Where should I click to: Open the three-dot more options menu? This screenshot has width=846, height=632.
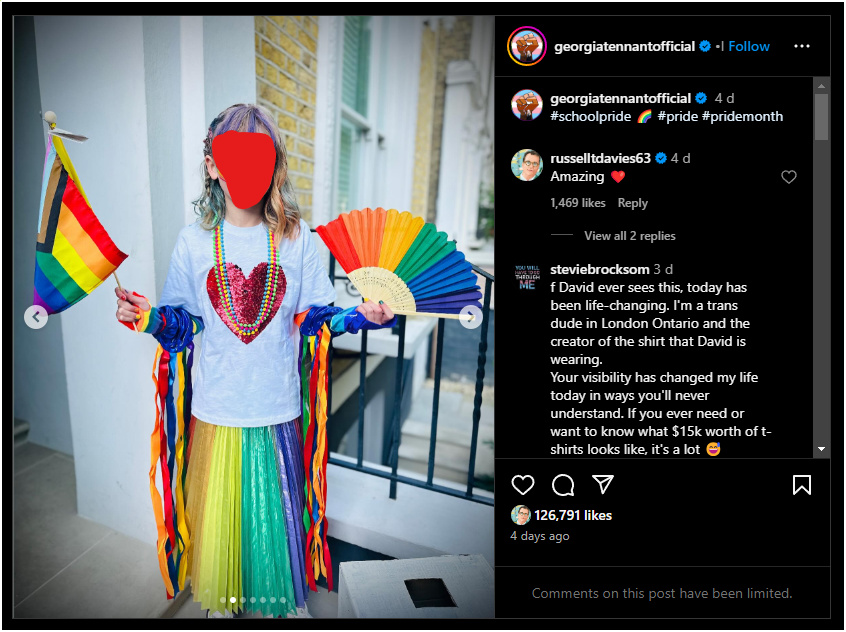click(802, 46)
